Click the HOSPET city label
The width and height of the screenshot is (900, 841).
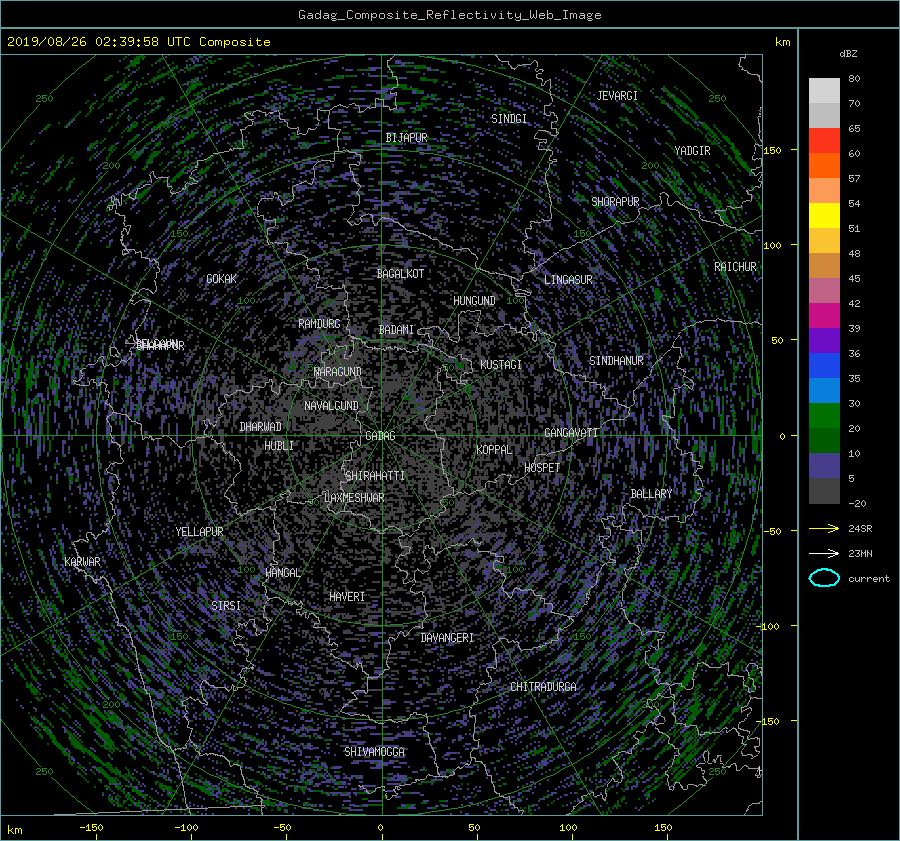point(542,468)
